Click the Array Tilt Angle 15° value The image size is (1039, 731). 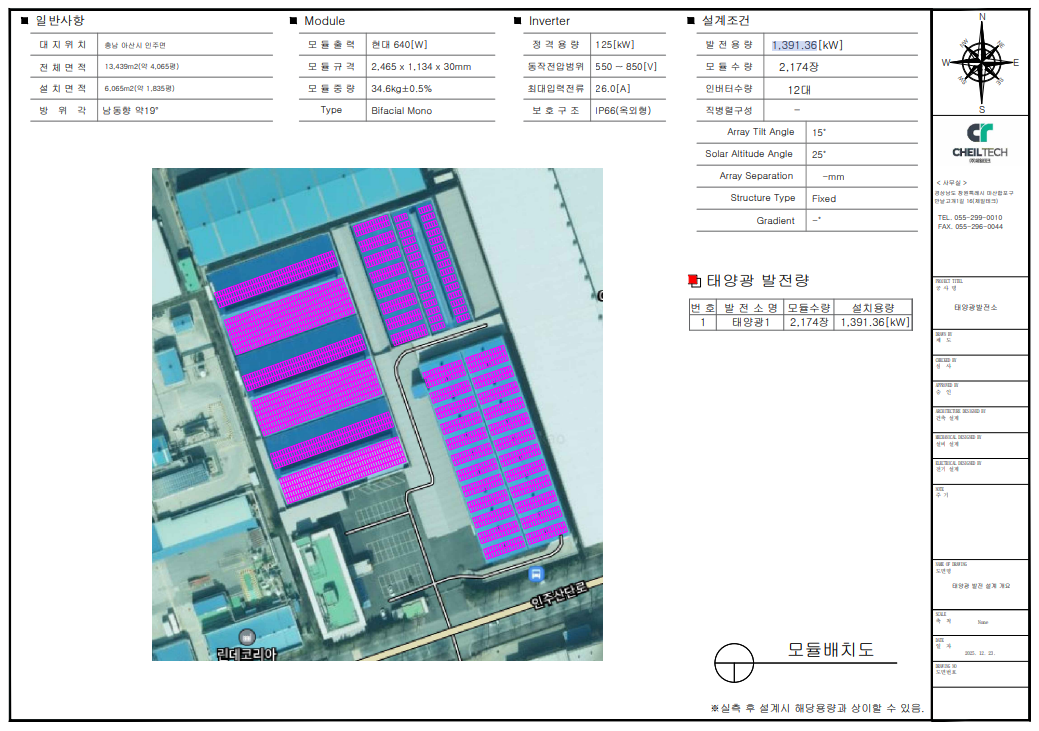820,132
